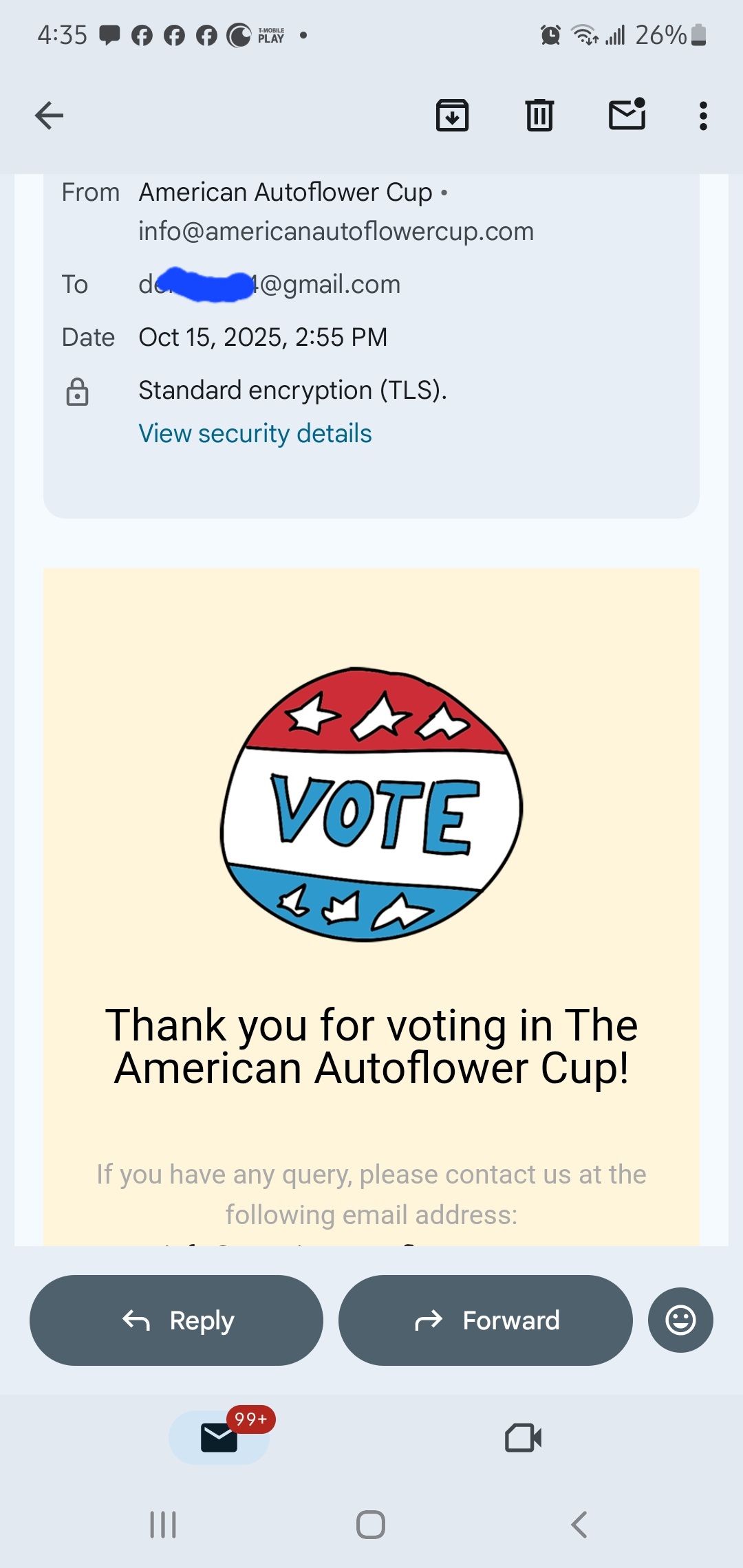Viewport: 743px width, 1568px height.
Task: Mark the email as unread
Action: pyautogui.click(x=627, y=115)
